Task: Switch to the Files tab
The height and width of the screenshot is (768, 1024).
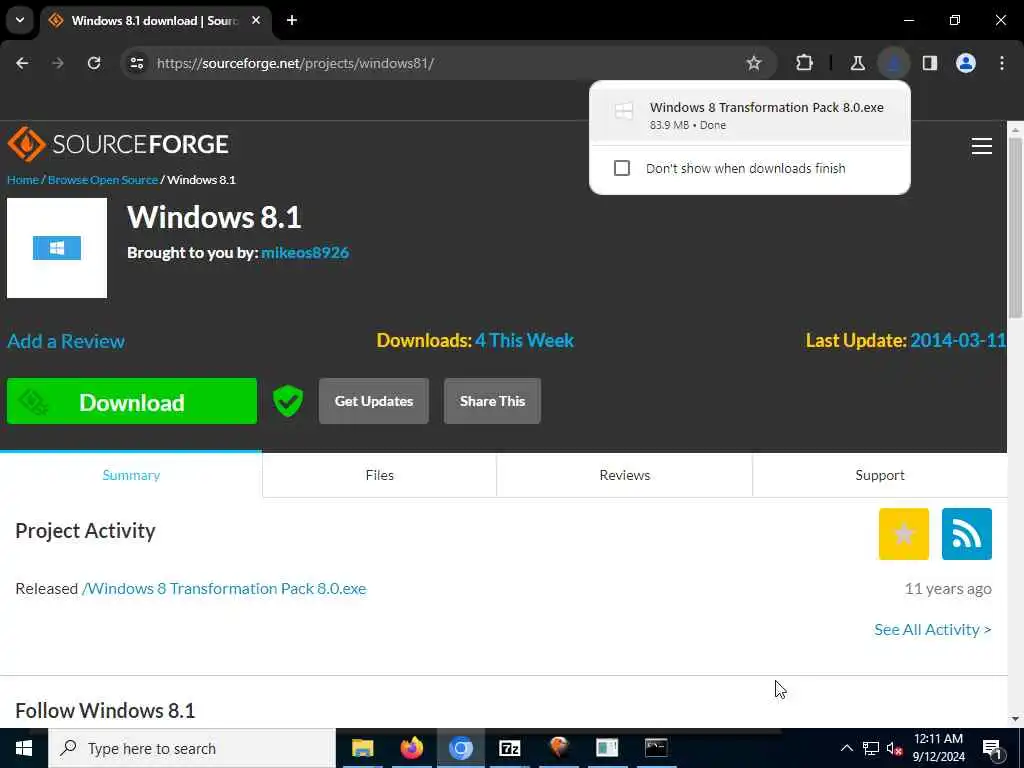Action: (379, 475)
